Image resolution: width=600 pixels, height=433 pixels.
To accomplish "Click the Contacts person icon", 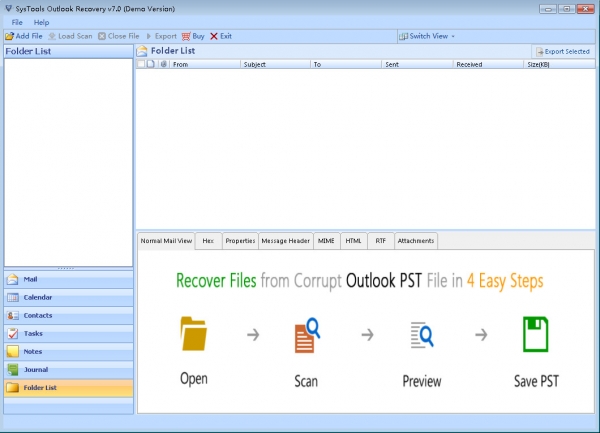I will (x=13, y=316).
